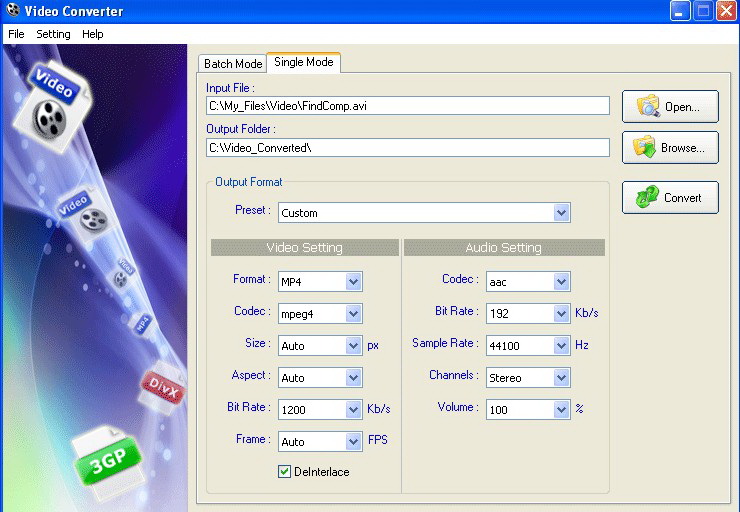Image resolution: width=740 pixels, height=512 pixels.
Task: Open the Help menu
Action: 92,34
